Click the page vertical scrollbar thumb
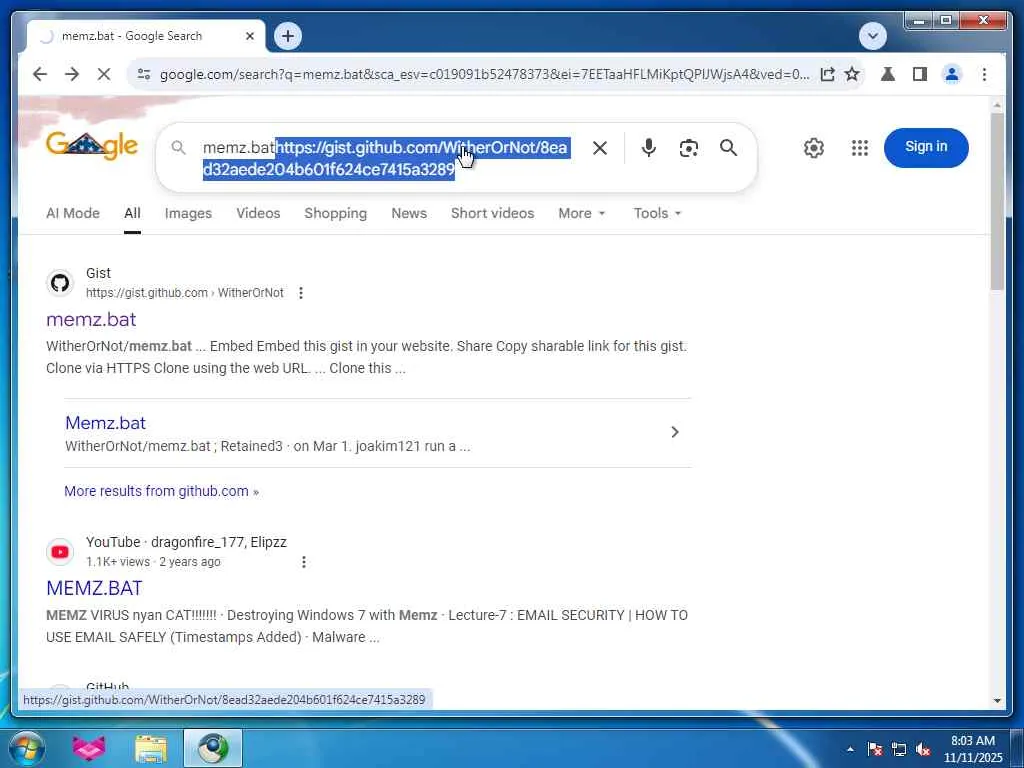Viewport: 1024px width, 768px height. point(997,201)
